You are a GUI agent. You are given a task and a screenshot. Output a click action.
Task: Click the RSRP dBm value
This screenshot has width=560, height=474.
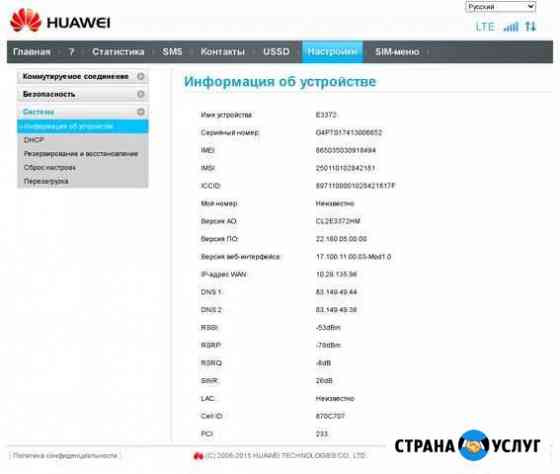(x=328, y=345)
